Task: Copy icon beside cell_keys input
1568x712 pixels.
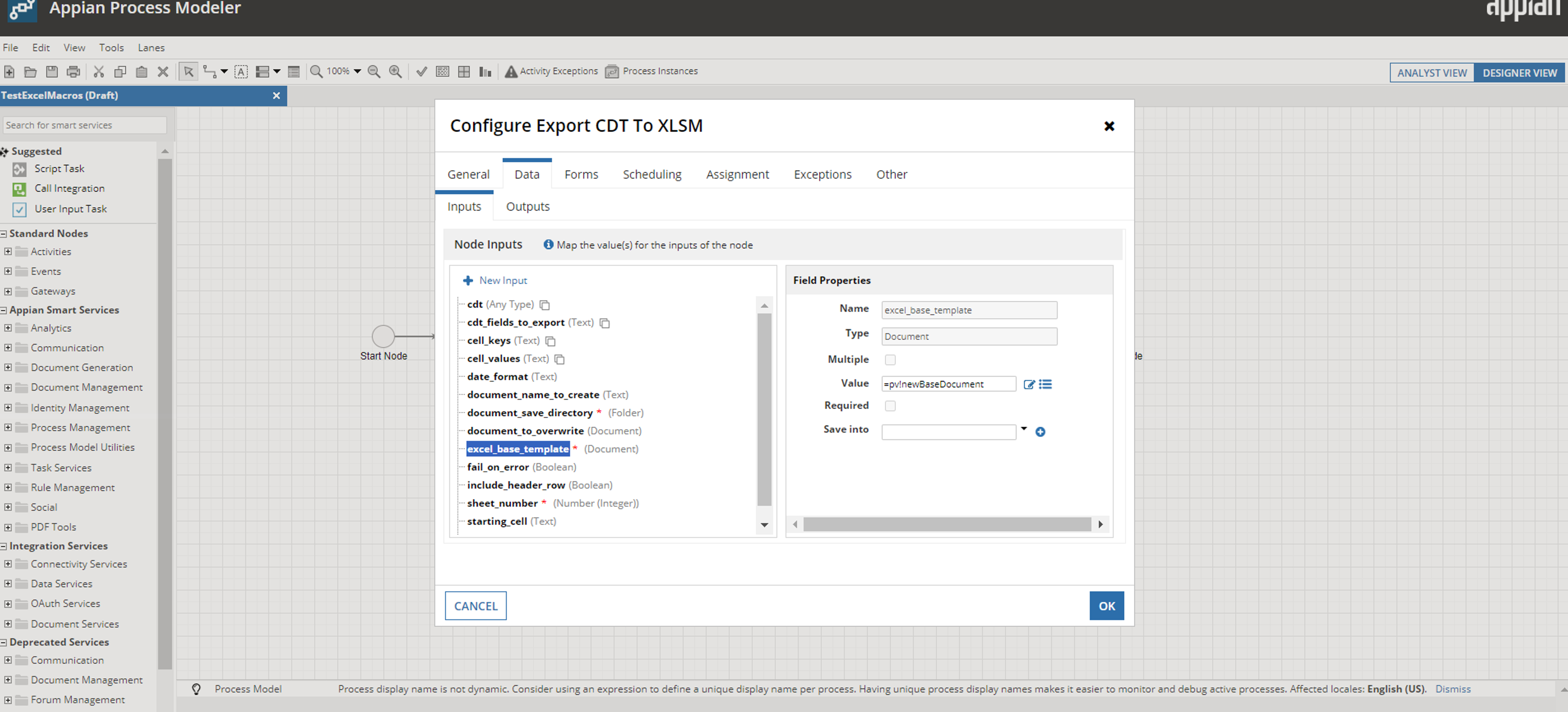Action: 550,341
